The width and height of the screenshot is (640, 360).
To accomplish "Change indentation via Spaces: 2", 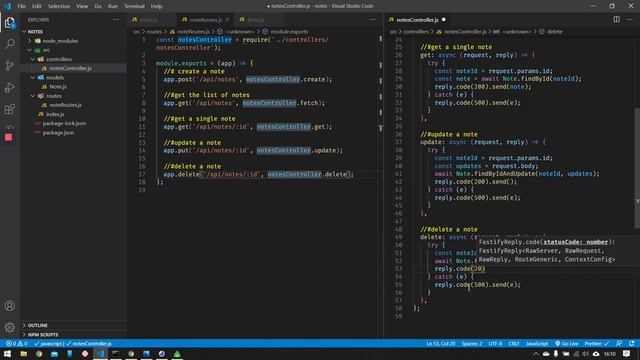I will [471, 343].
